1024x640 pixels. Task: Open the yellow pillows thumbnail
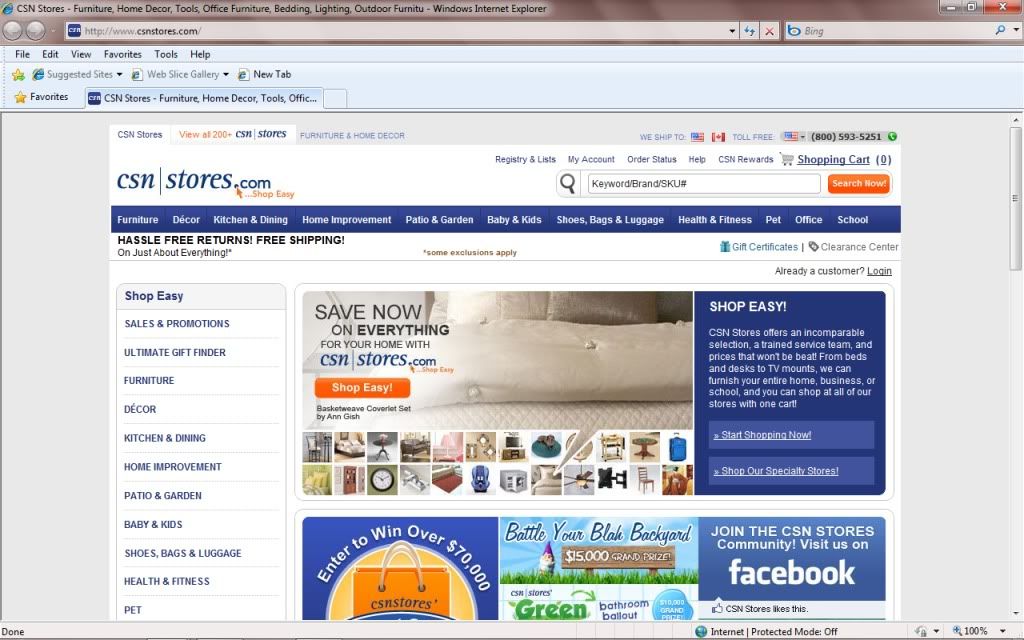pos(317,480)
